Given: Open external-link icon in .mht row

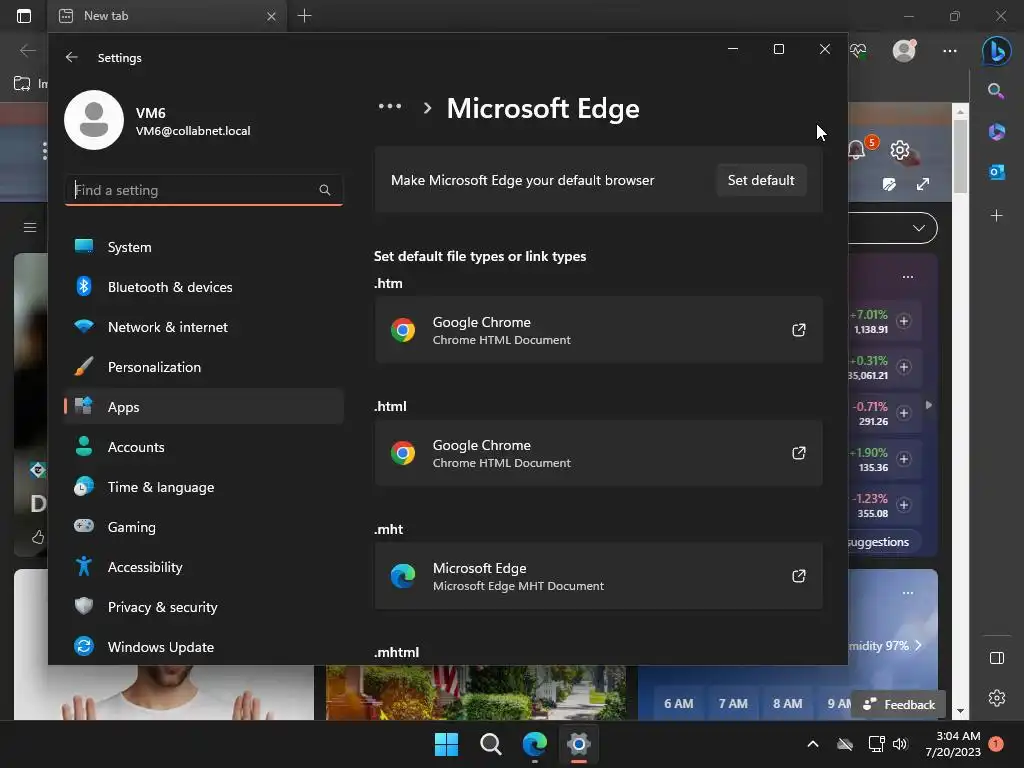Looking at the screenshot, I should [x=799, y=576].
